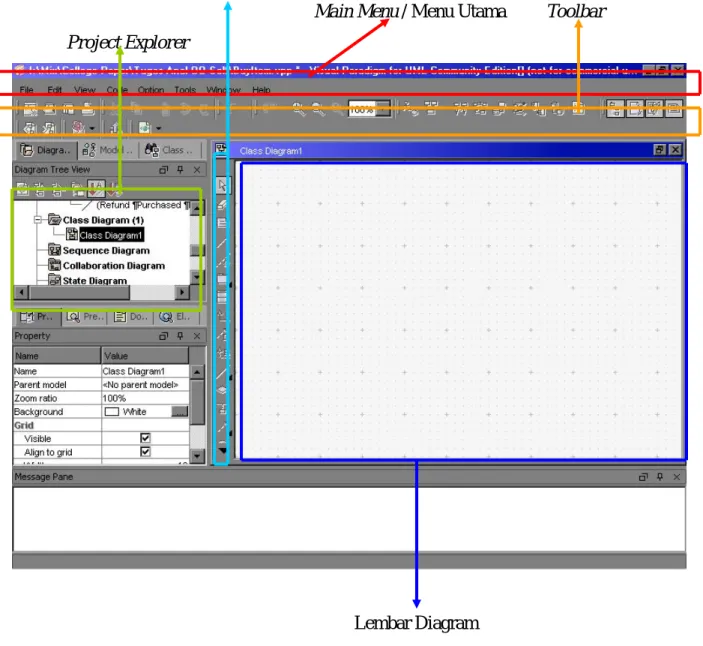Click the expand-all icon in tree toolbar

(57, 190)
